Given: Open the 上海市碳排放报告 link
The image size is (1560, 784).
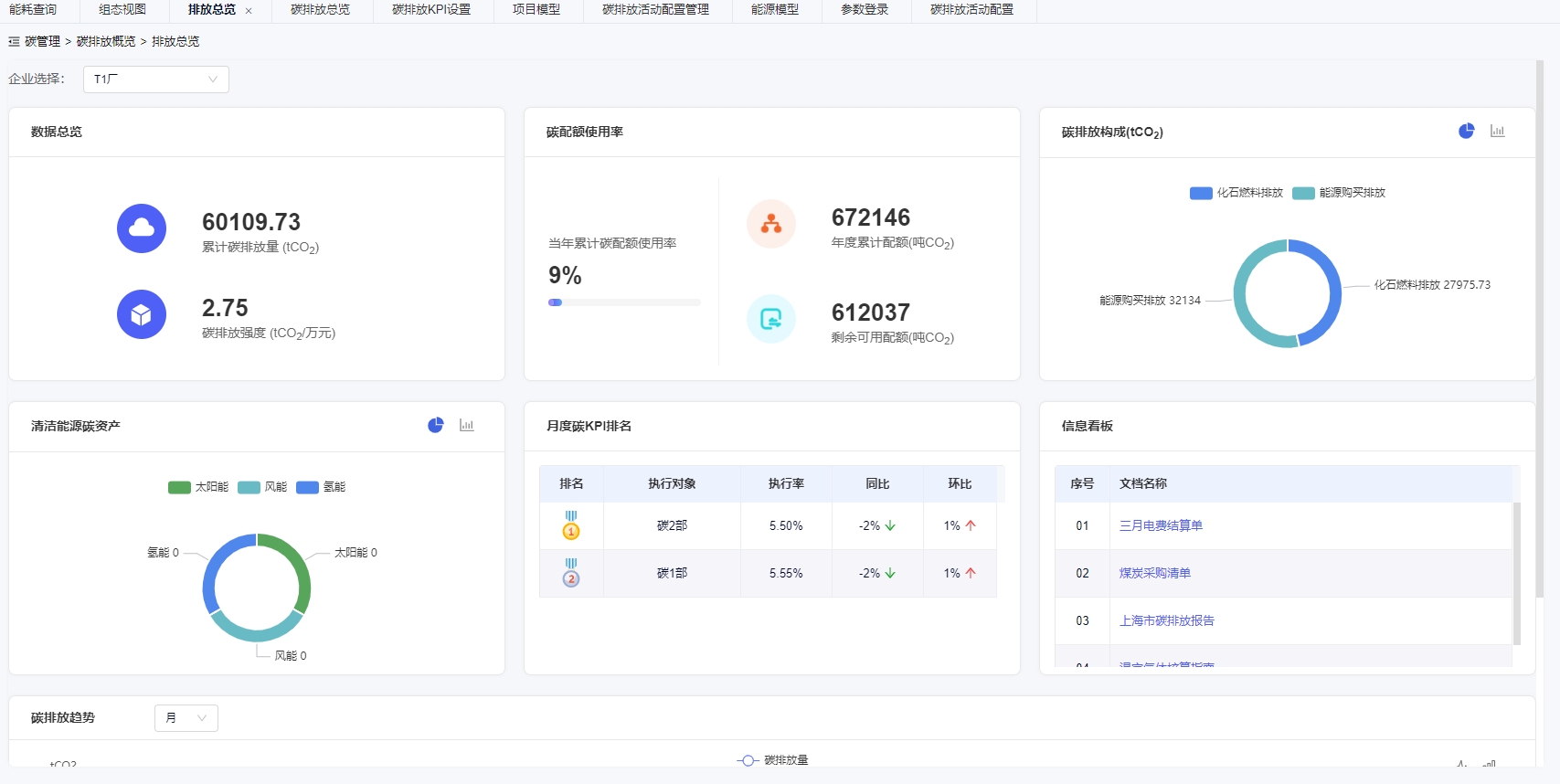Looking at the screenshot, I should point(1166,620).
